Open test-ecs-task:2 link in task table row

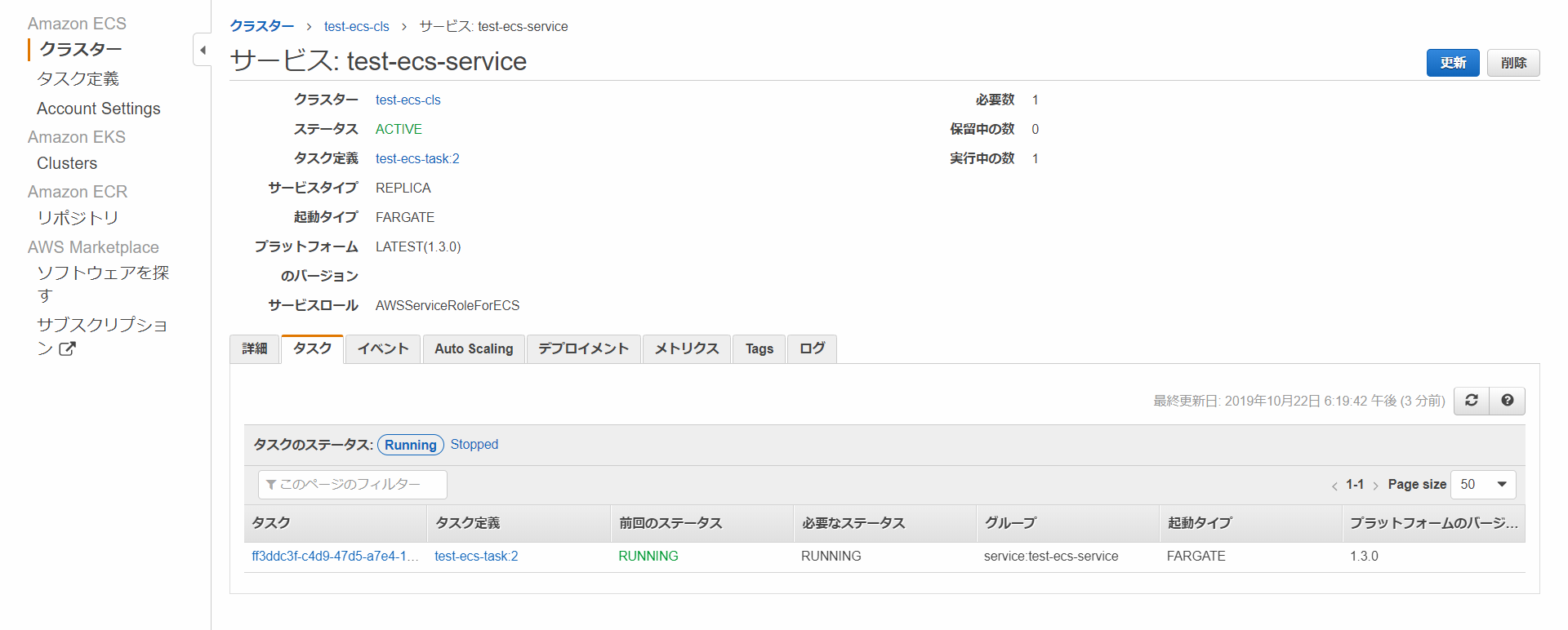click(476, 557)
